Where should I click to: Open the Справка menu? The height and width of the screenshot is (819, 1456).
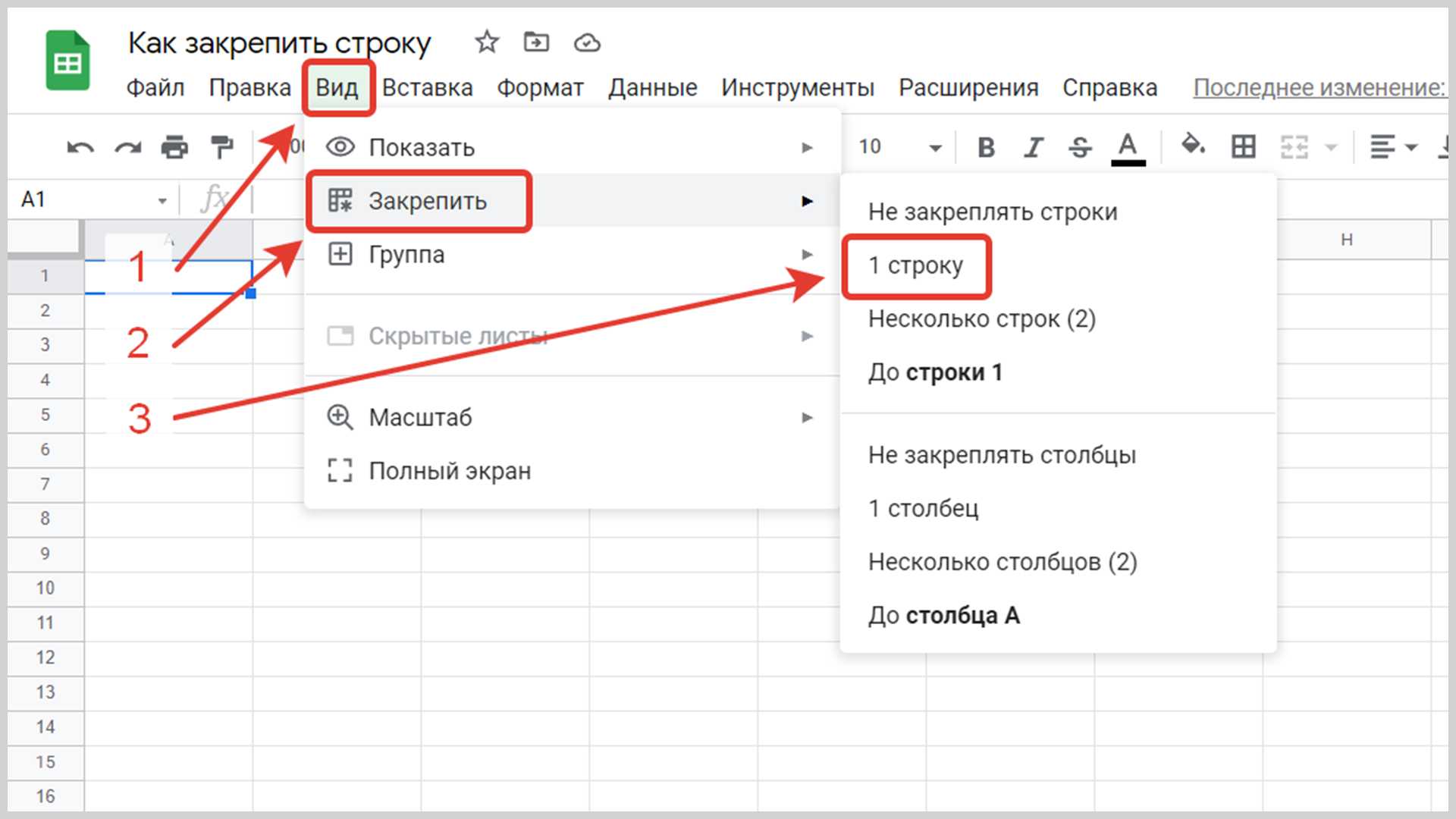coord(1109,88)
